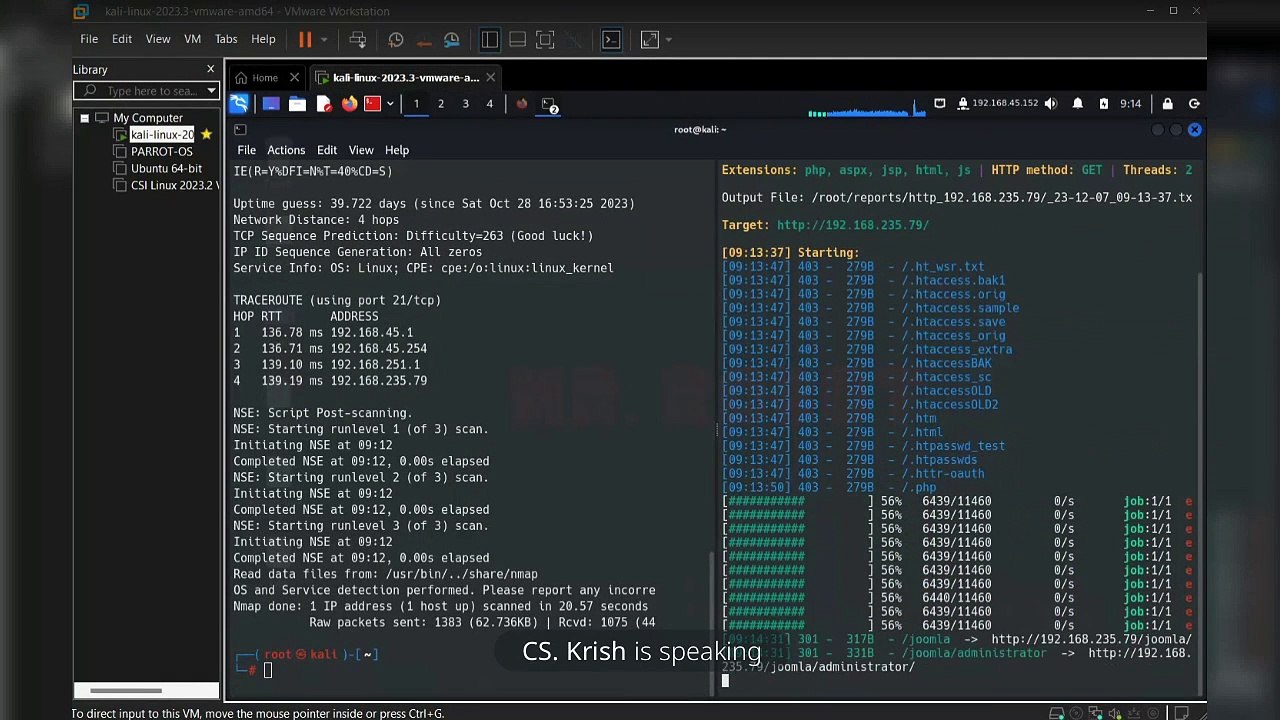
Task: Pause the VM with the orange pause button
Action: (305, 40)
